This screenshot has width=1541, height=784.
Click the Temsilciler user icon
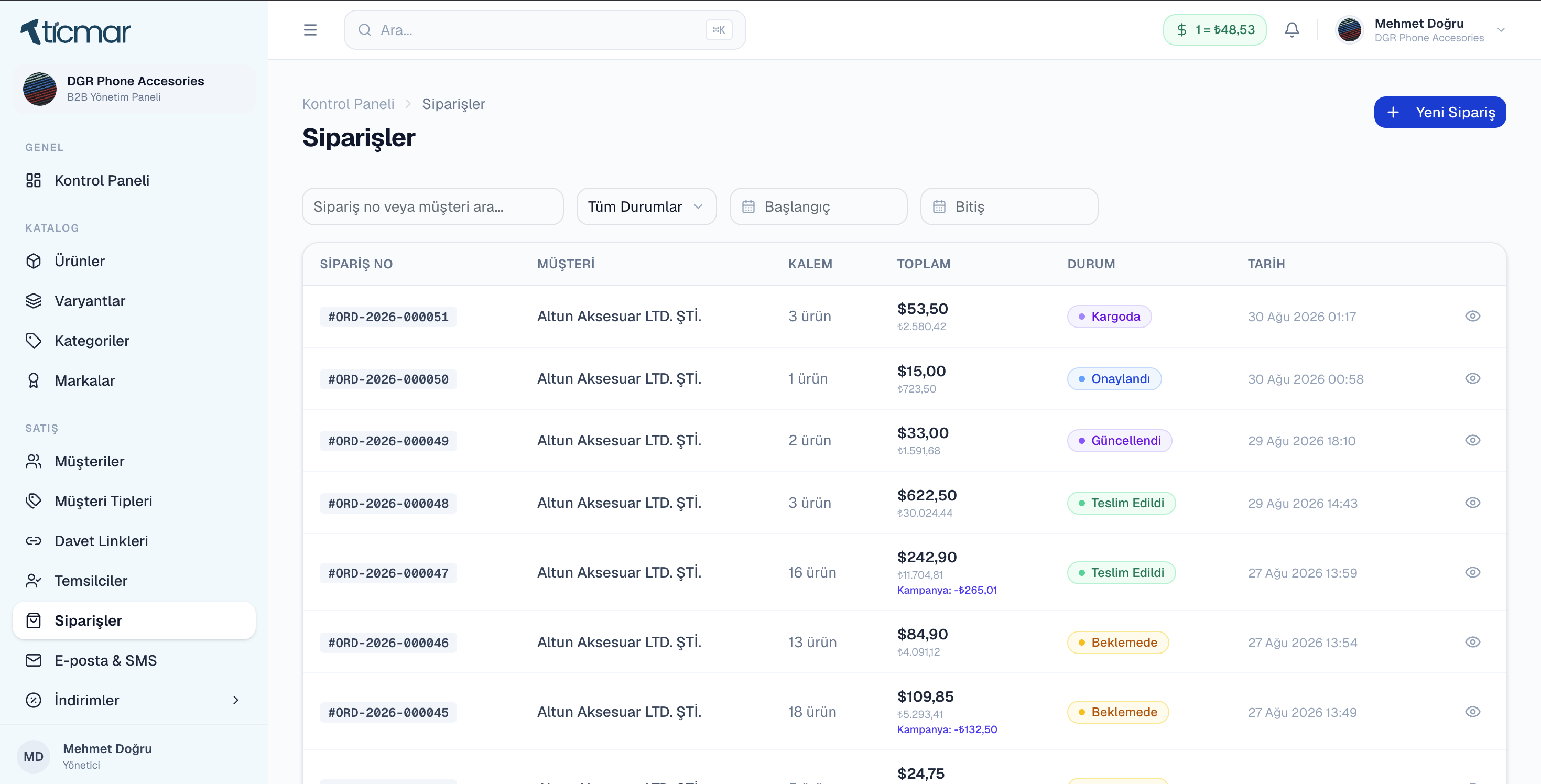(x=34, y=581)
